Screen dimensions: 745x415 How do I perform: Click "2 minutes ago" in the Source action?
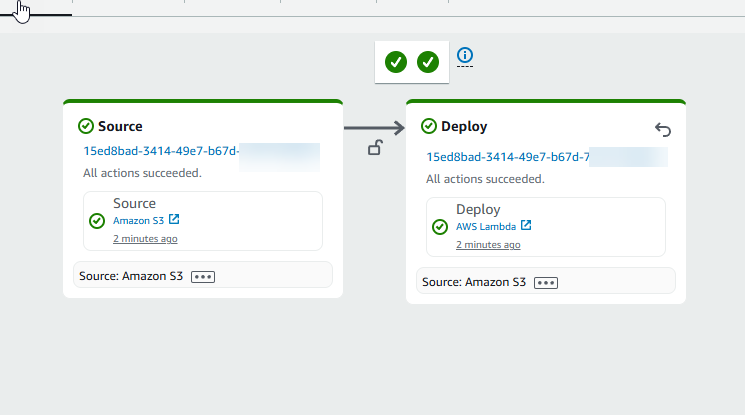(x=145, y=239)
